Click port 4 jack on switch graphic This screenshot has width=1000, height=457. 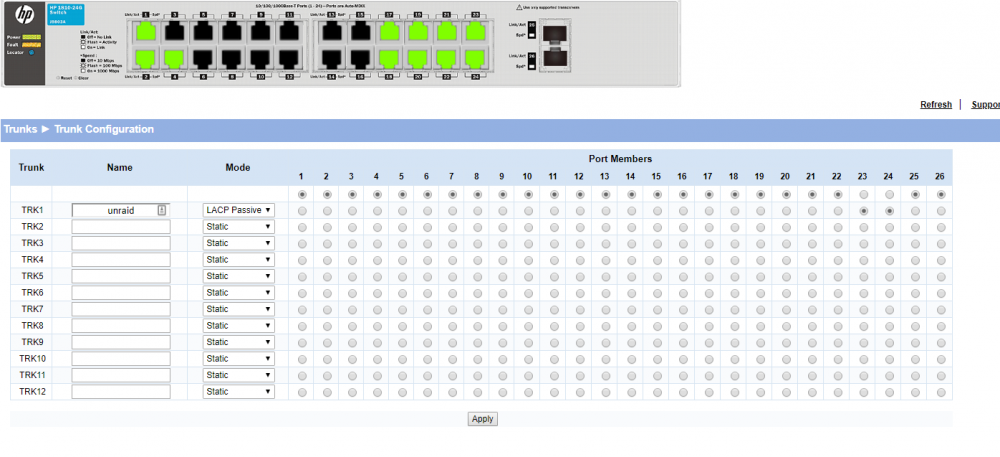[x=175, y=59]
